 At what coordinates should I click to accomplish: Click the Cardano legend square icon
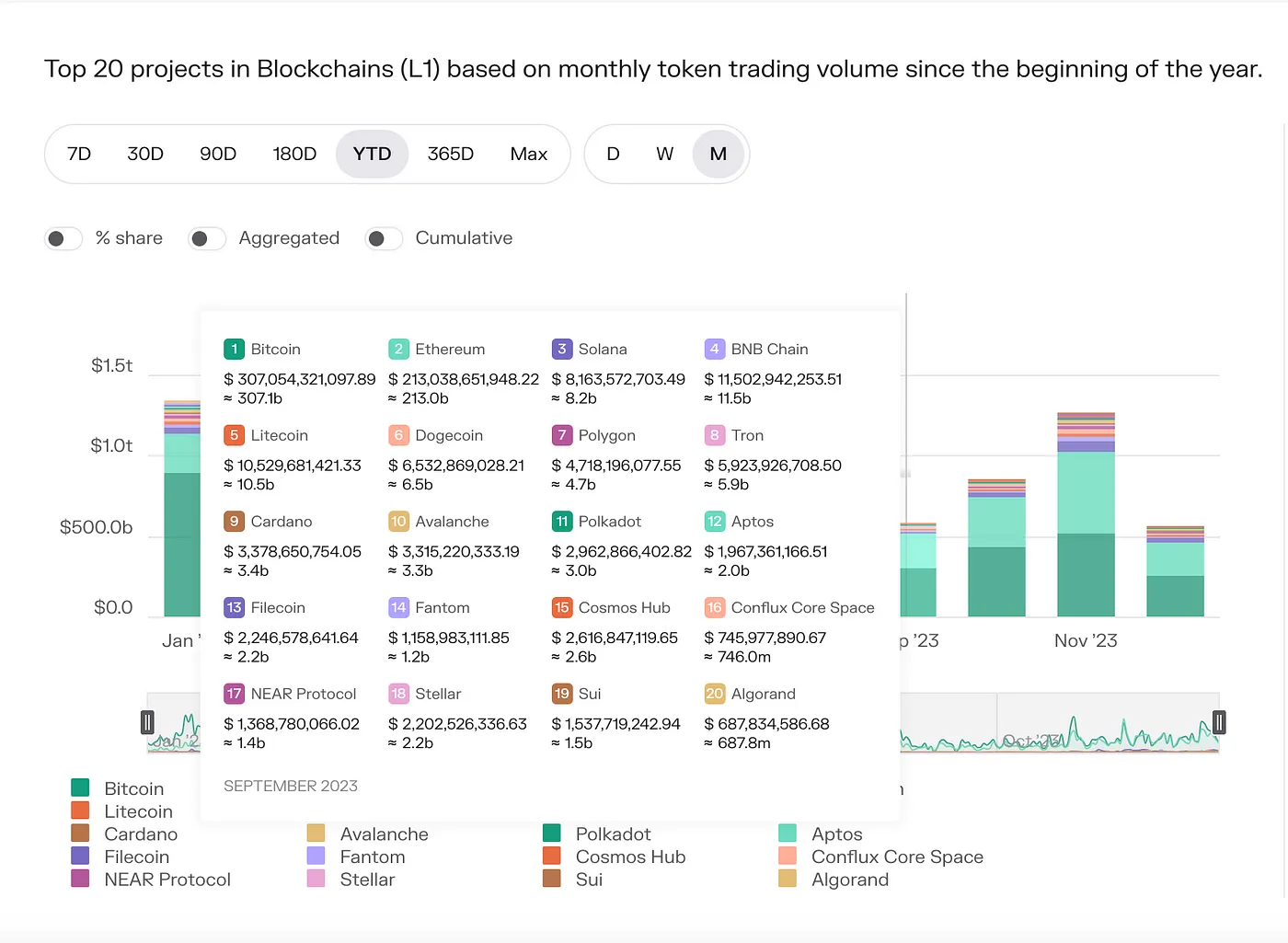click(x=80, y=834)
